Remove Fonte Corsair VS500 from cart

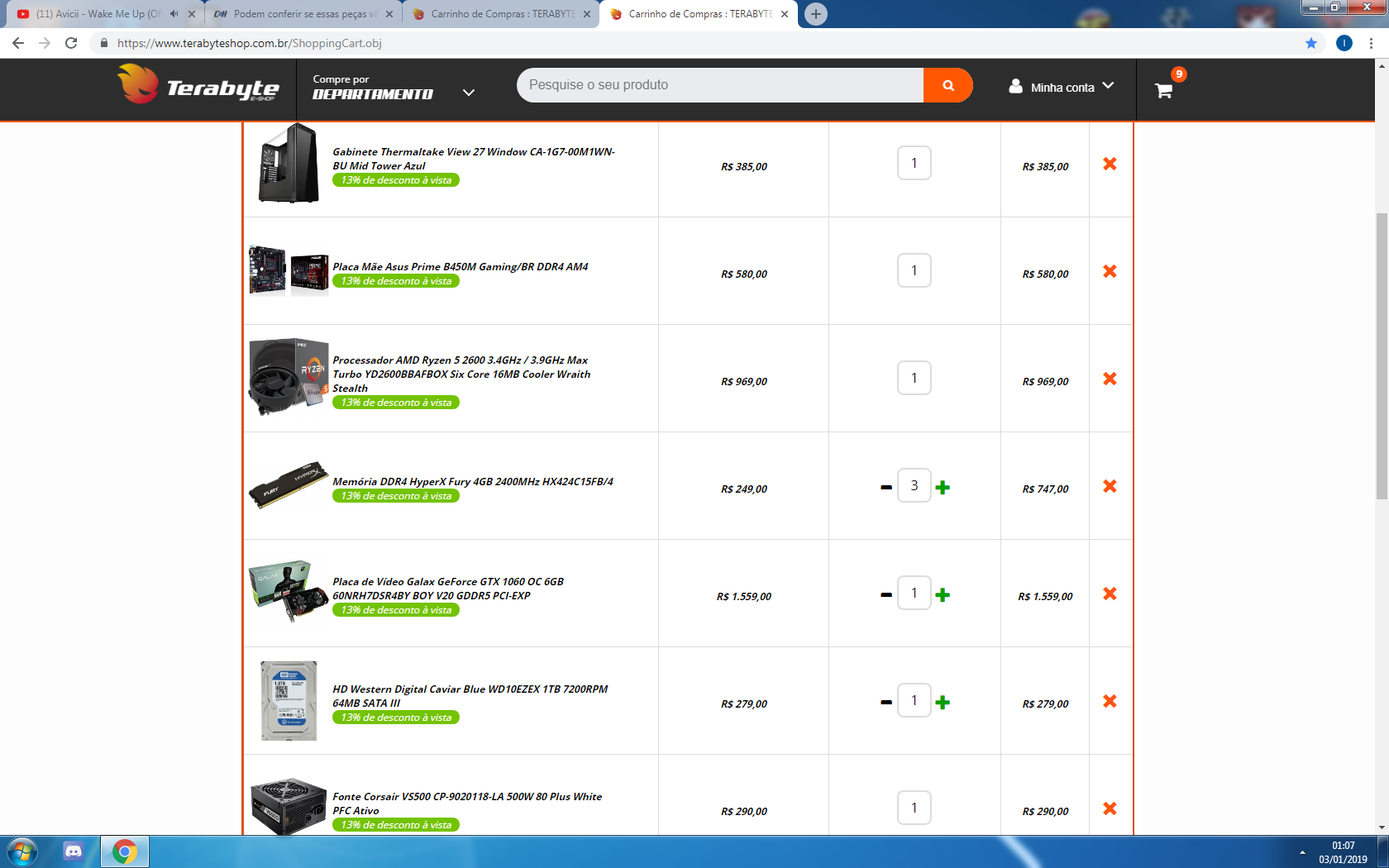(x=1110, y=808)
